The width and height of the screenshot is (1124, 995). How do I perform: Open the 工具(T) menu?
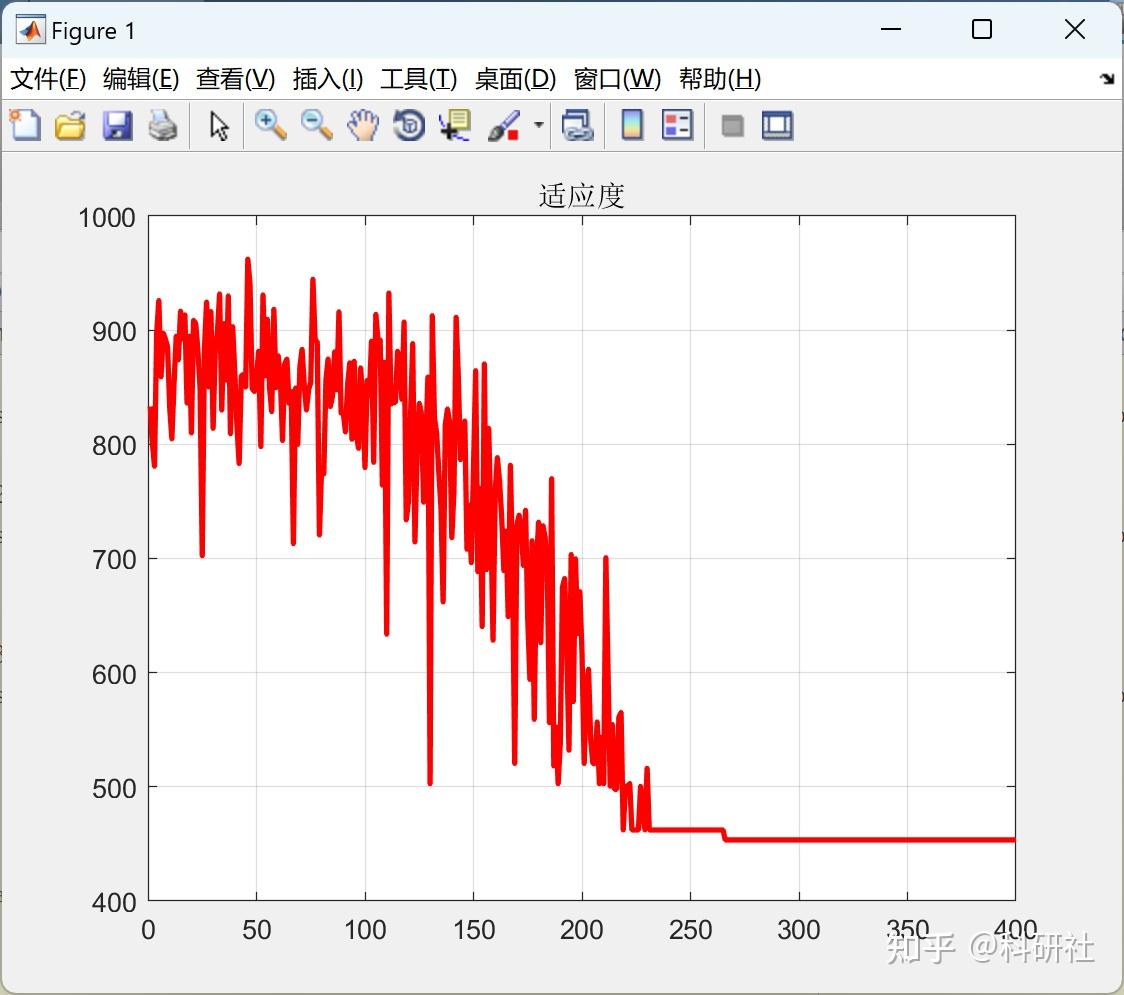(418, 79)
